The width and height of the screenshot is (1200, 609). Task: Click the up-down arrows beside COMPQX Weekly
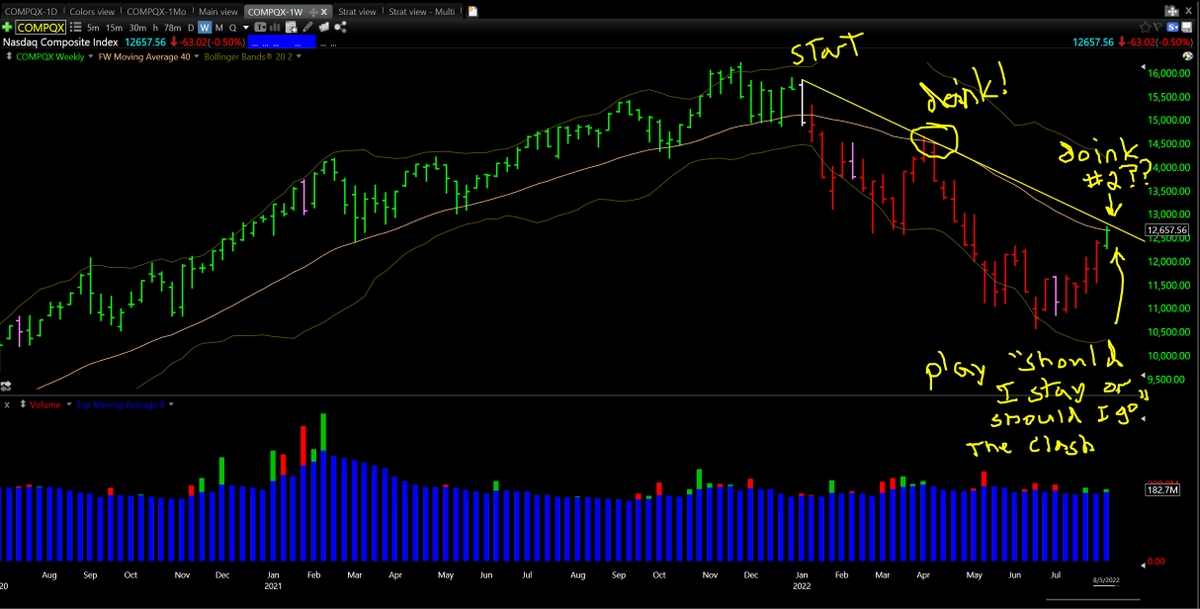point(8,56)
